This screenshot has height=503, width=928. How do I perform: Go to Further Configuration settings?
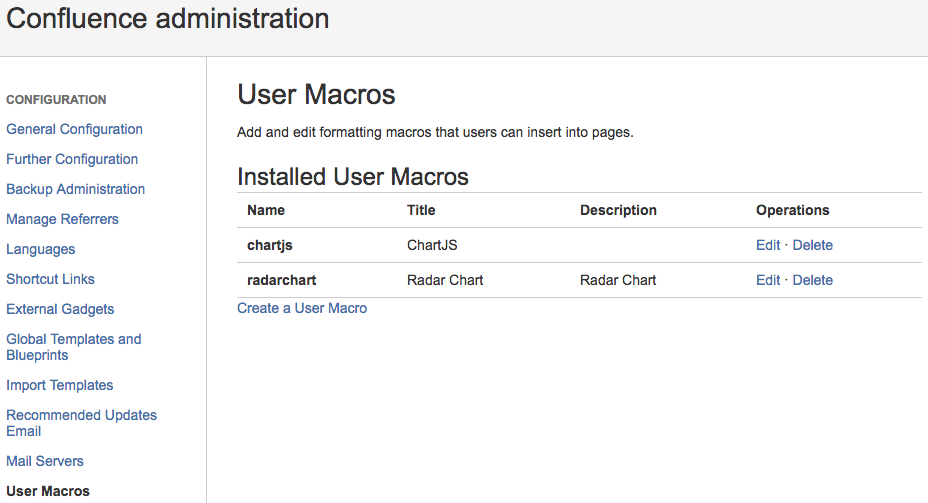(x=72, y=159)
